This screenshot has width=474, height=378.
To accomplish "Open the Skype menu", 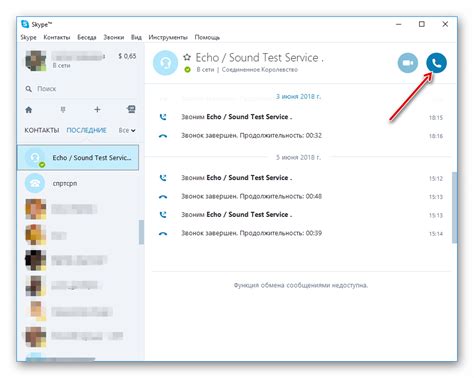I will pyautogui.click(x=28, y=37).
